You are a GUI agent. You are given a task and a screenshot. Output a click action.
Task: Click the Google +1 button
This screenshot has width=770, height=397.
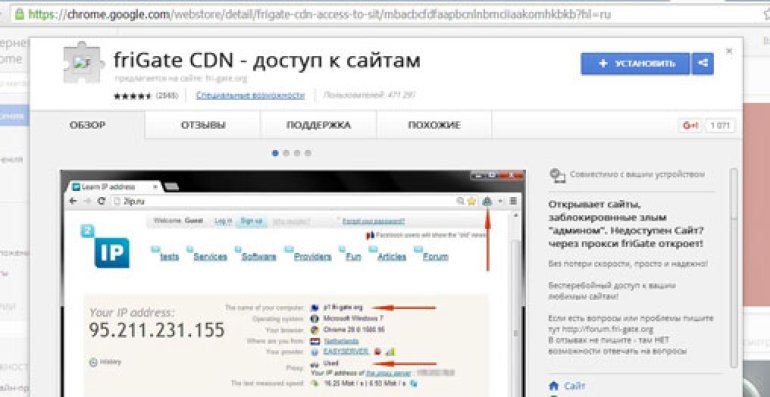690,126
